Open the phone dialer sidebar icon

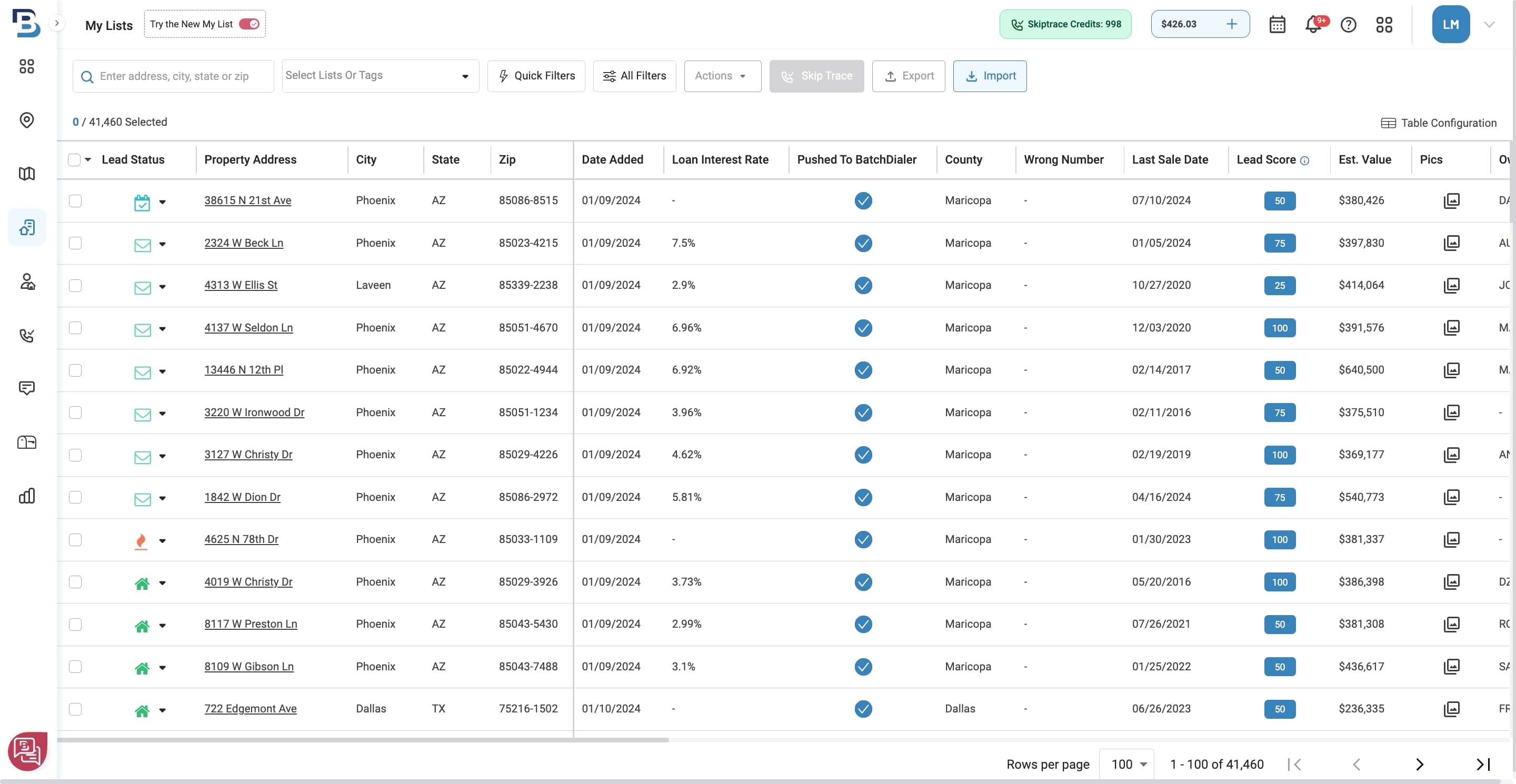coord(26,335)
